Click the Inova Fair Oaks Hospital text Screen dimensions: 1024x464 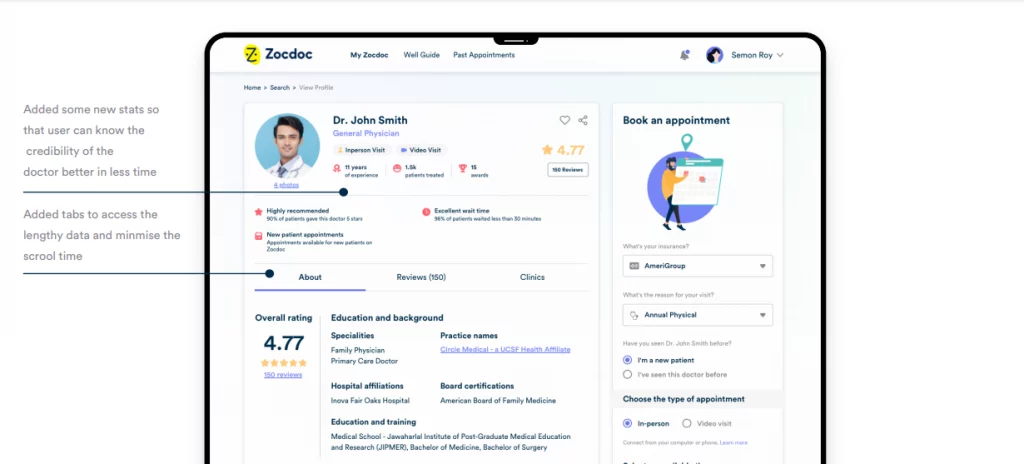pyautogui.click(x=370, y=401)
